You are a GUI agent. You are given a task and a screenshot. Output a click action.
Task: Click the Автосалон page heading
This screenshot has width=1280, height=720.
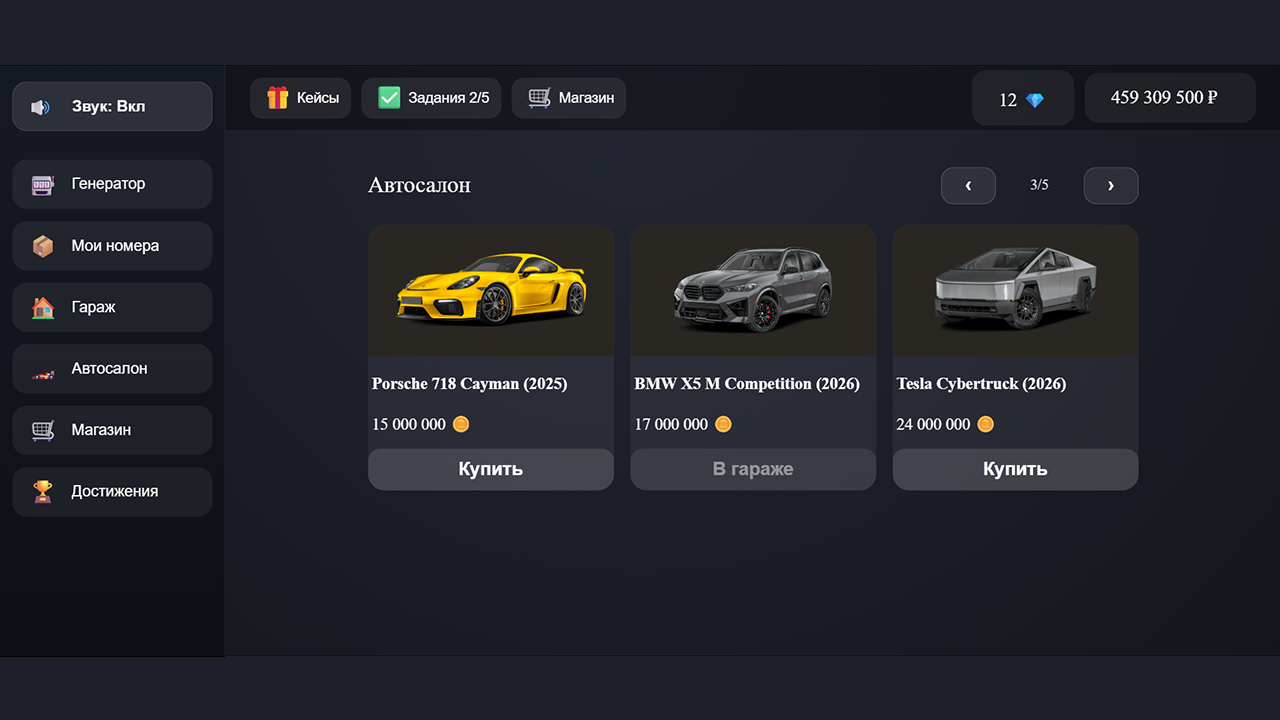click(x=419, y=185)
